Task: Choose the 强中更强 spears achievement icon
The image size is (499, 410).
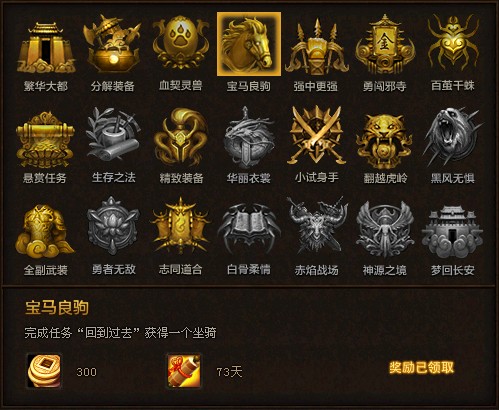Action: point(317,46)
